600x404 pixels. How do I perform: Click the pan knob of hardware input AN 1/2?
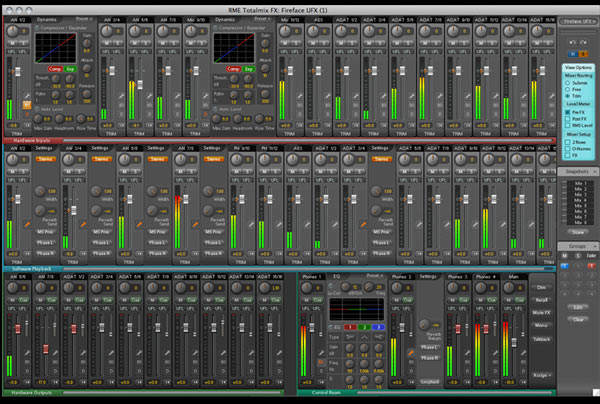click(13, 31)
